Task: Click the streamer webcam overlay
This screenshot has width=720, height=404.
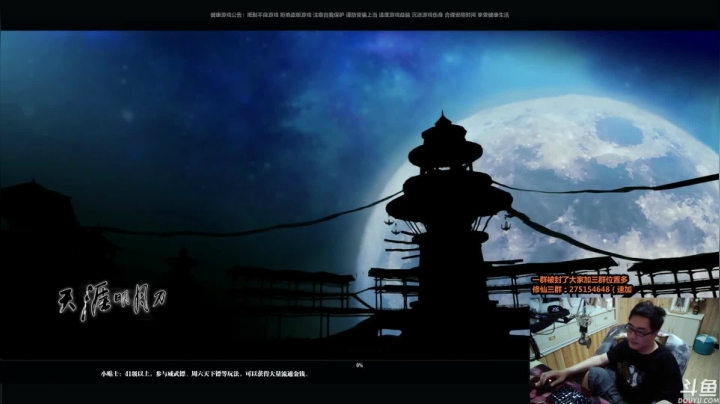Action: [x=624, y=351]
